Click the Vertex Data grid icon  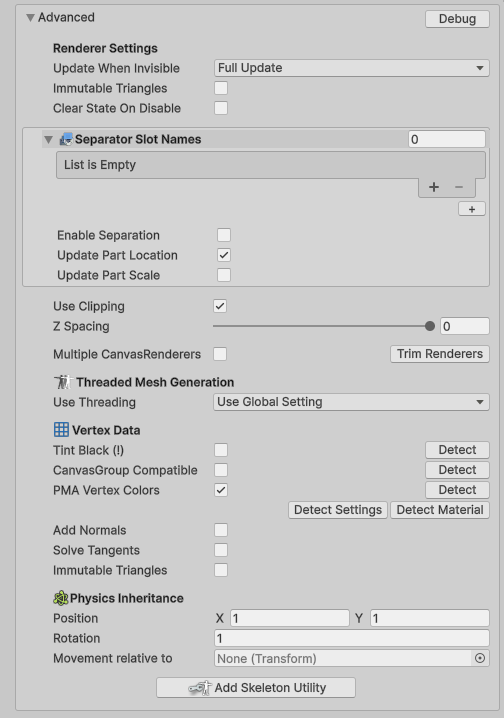click(61, 430)
